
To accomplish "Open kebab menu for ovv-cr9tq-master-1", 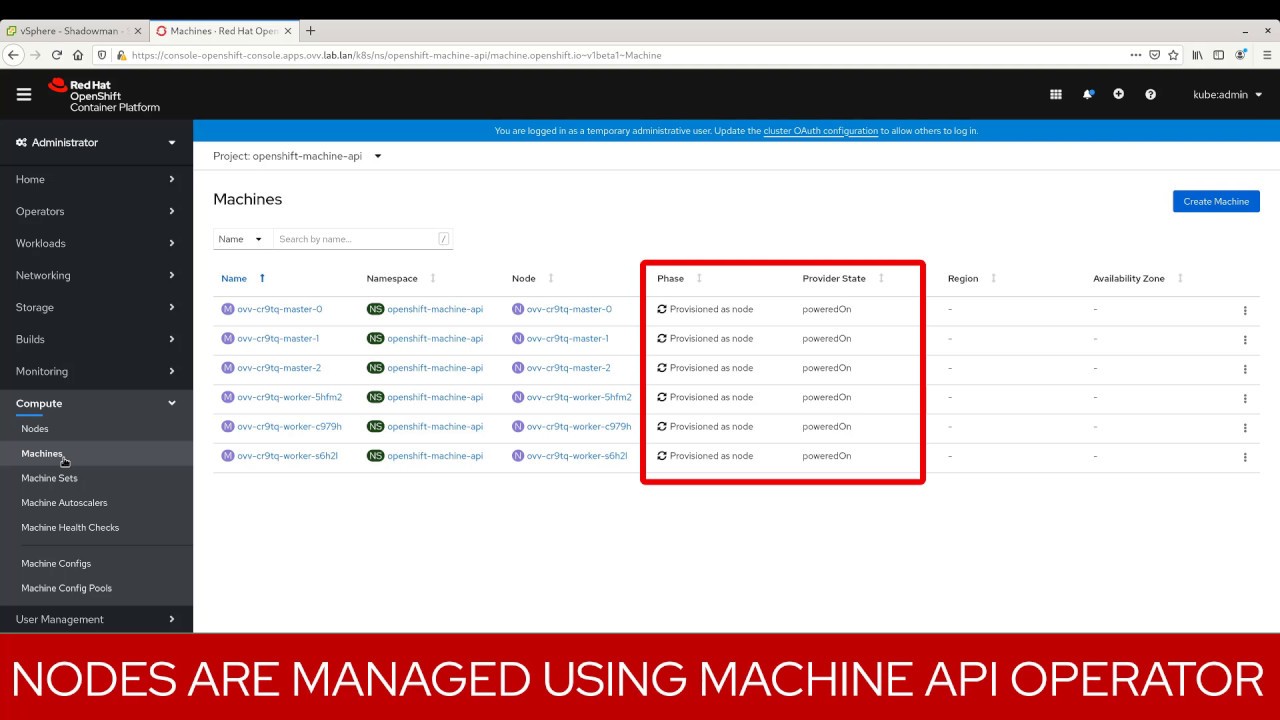I will coord(1245,339).
